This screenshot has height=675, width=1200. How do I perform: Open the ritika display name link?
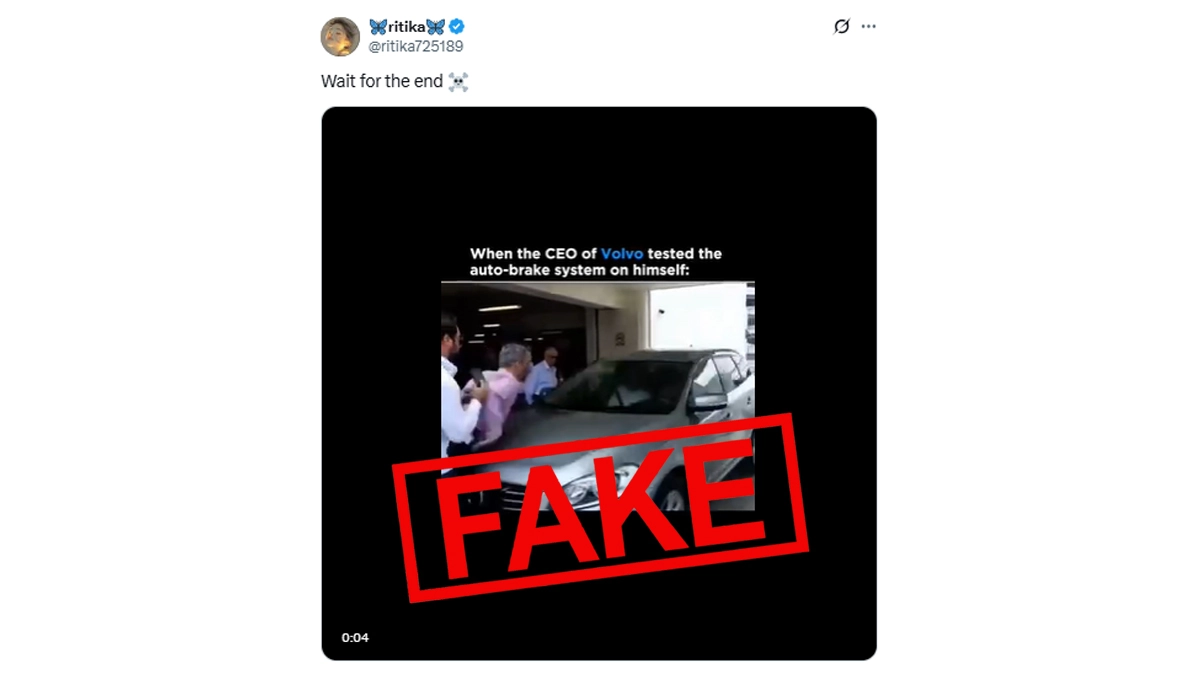[406, 27]
